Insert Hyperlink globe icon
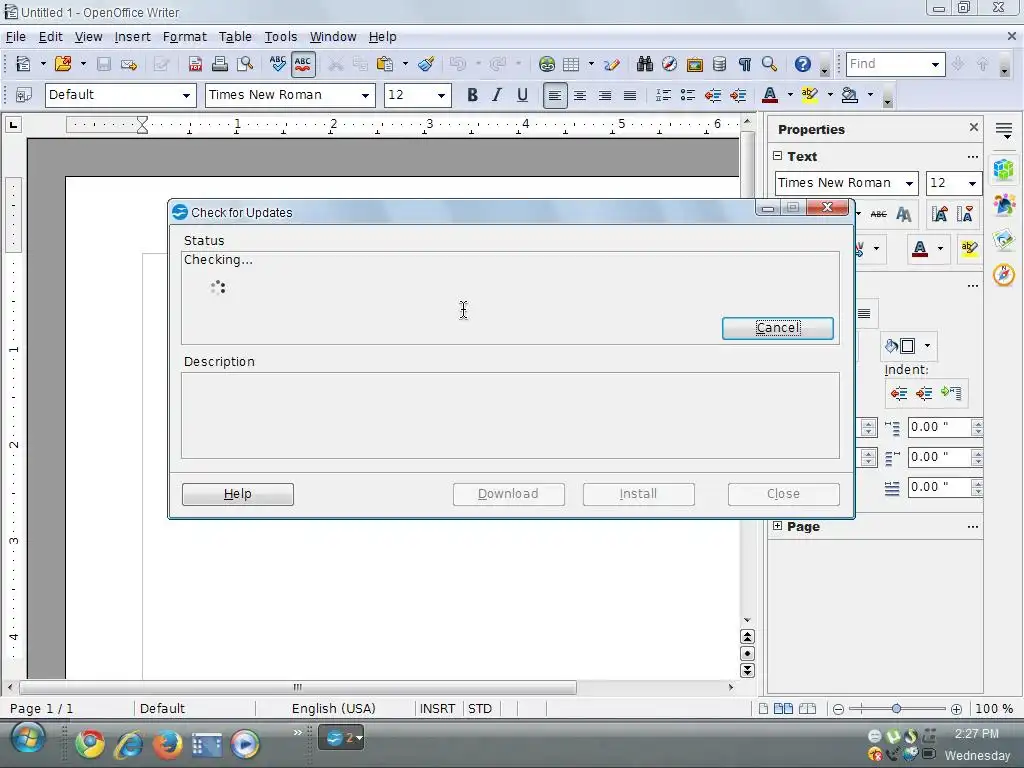 pos(547,64)
